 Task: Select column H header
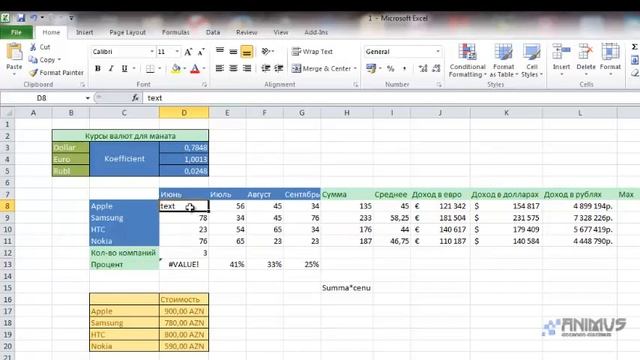(347, 113)
